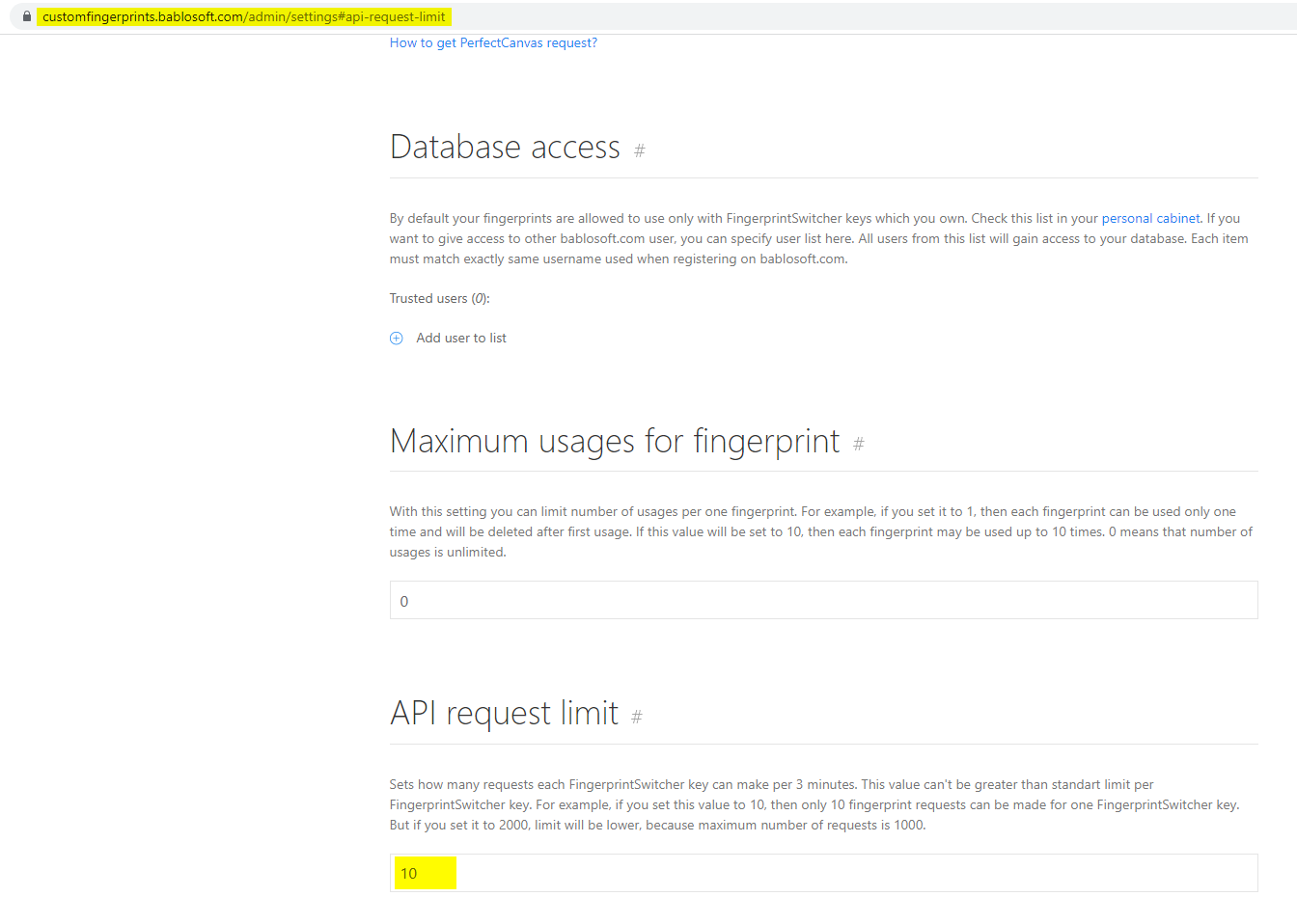1297x924 pixels.
Task: Click the divider line under Database access heading
Action: (823, 177)
